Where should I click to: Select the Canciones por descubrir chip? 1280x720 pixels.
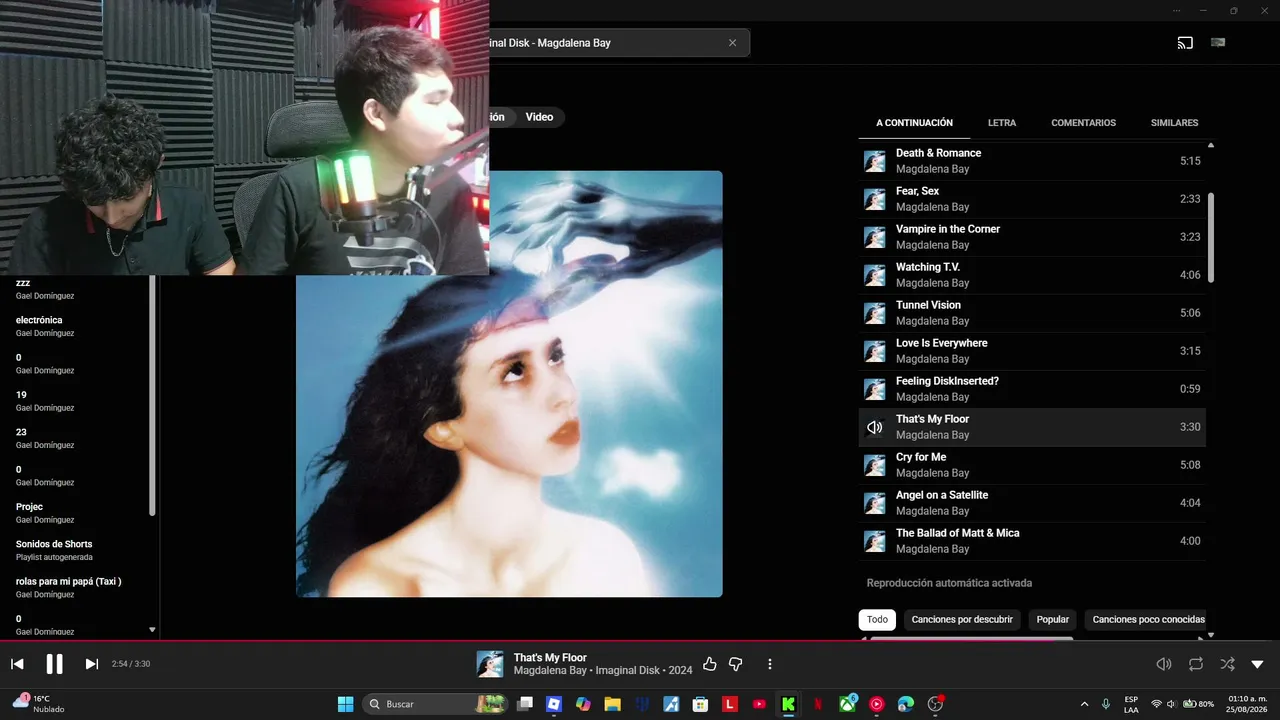point(962,620)
